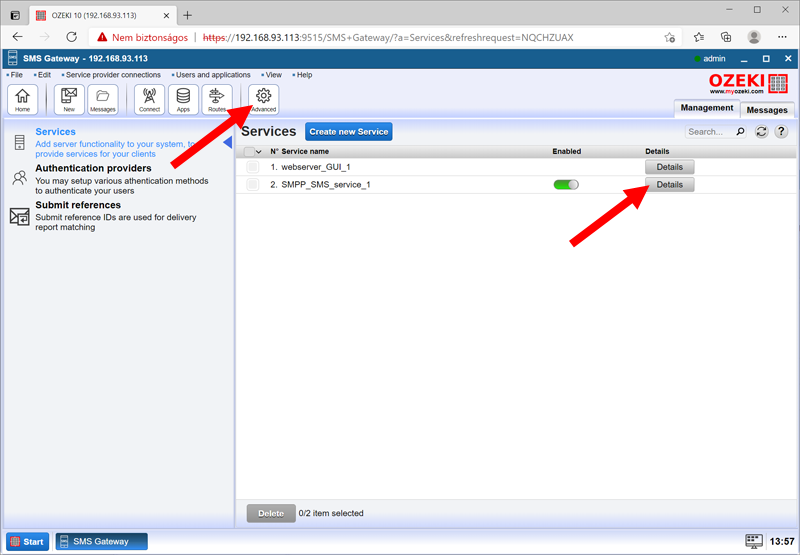Select the SMPP_SMS_service_1 row checkbox
800x555 pixels.
coord(253,185)
